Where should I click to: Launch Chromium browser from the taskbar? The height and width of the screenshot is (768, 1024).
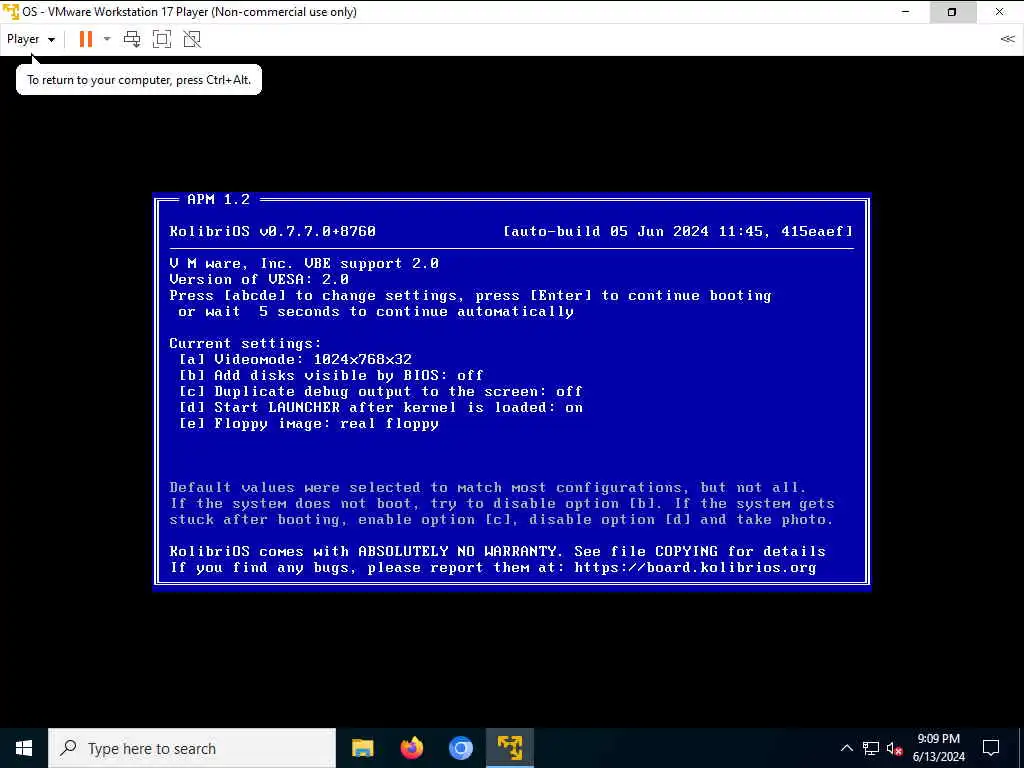(460, 748)
